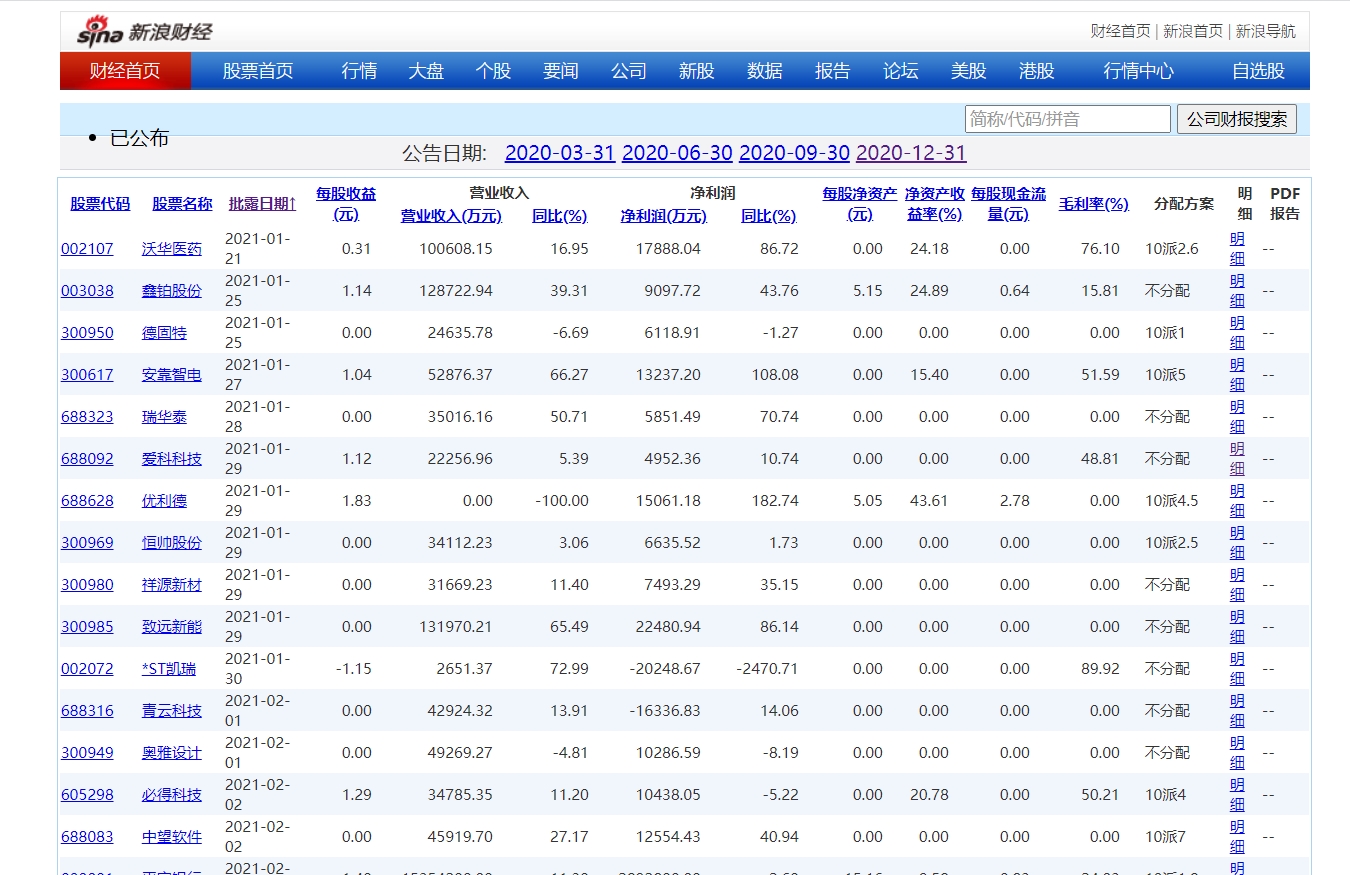Select the 美股 navigation item
The height and width of the screenshot is (875, 1350).
(968, 71)
